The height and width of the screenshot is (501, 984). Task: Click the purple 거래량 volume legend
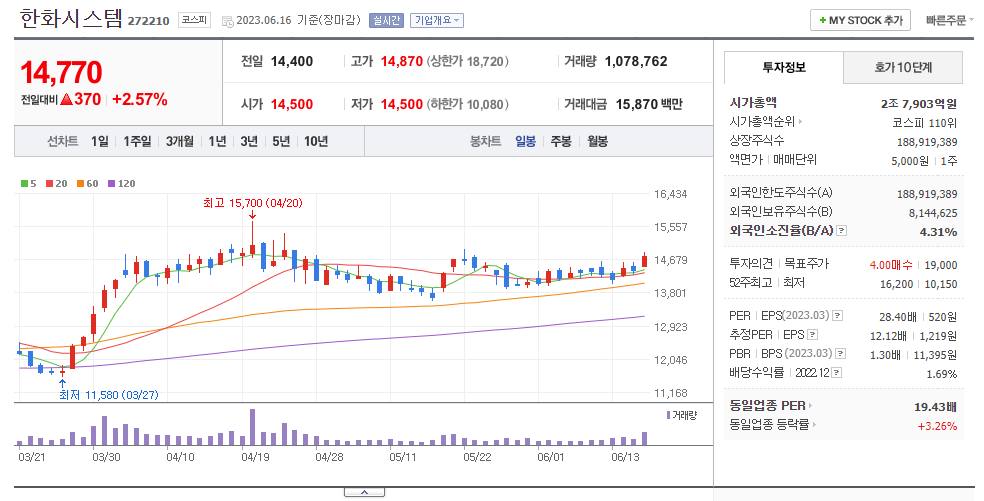click(682, 415)
